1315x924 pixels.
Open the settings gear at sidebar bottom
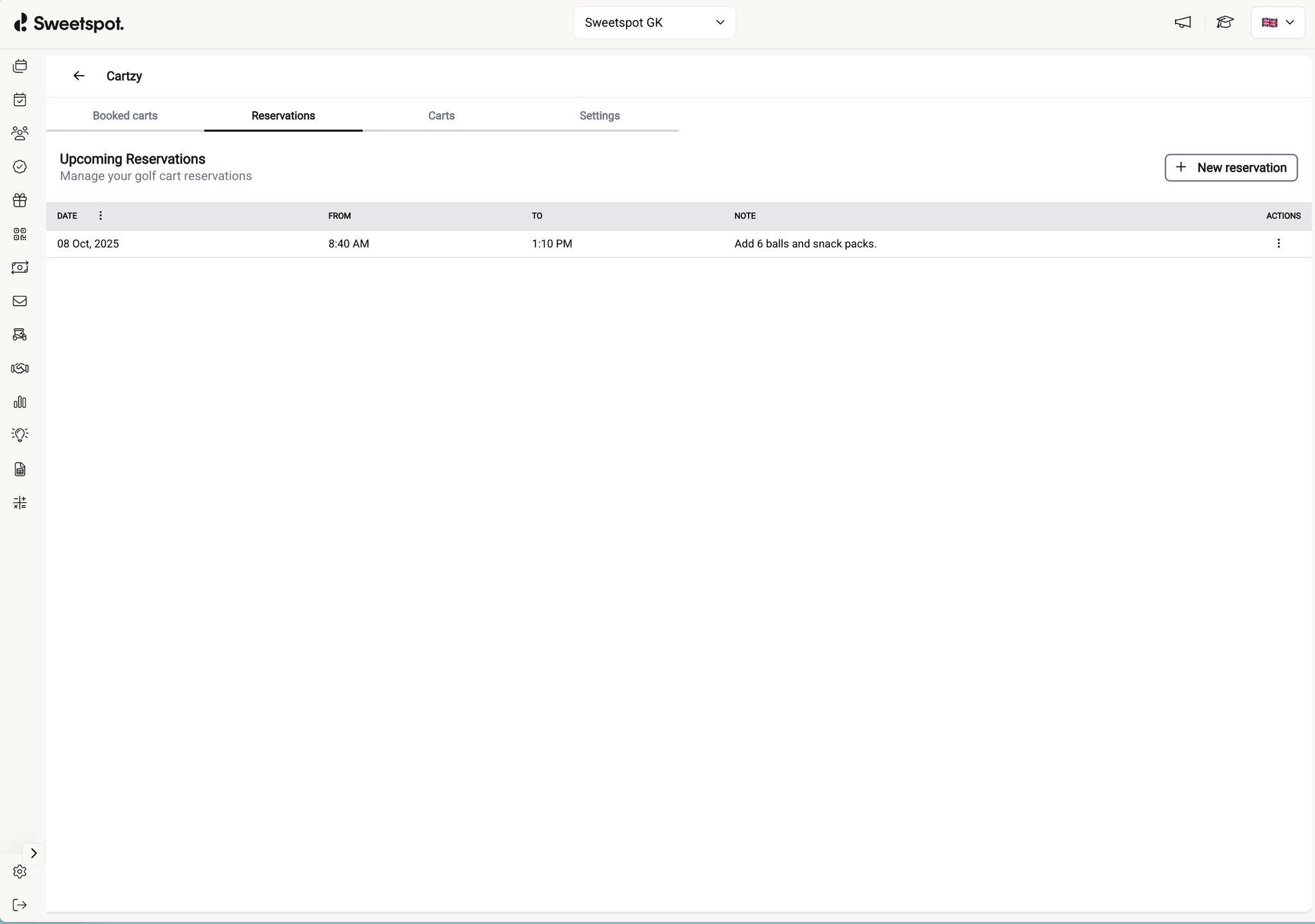click(20, 872)
